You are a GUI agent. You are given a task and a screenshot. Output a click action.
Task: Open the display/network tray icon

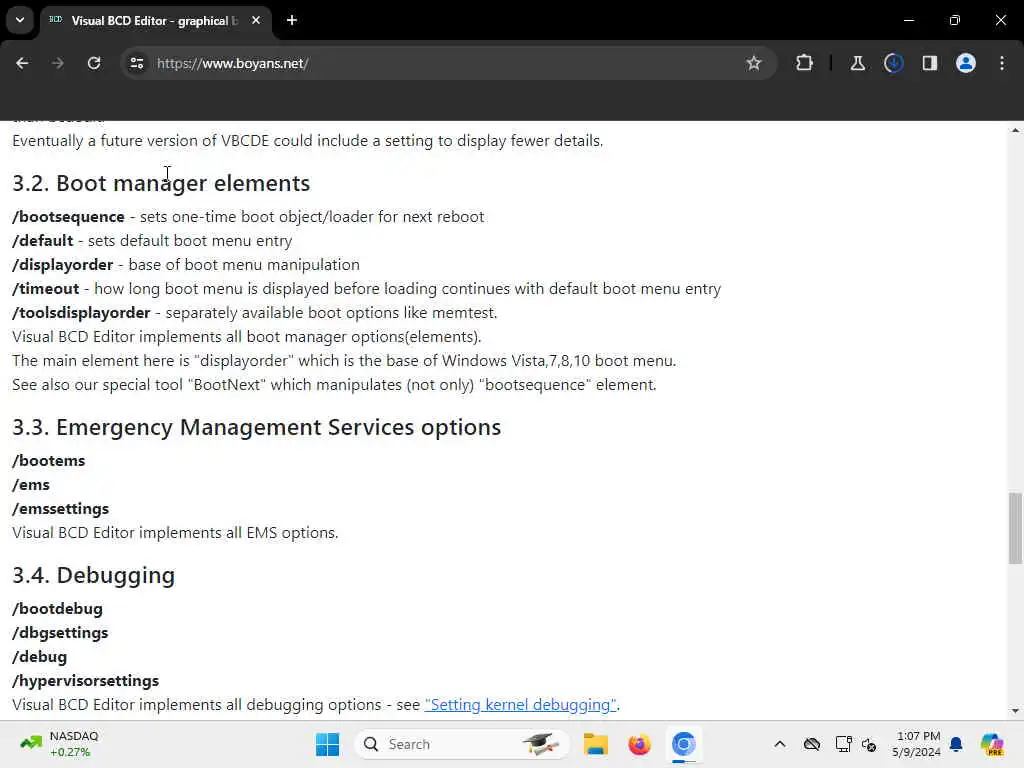point(843,744)
